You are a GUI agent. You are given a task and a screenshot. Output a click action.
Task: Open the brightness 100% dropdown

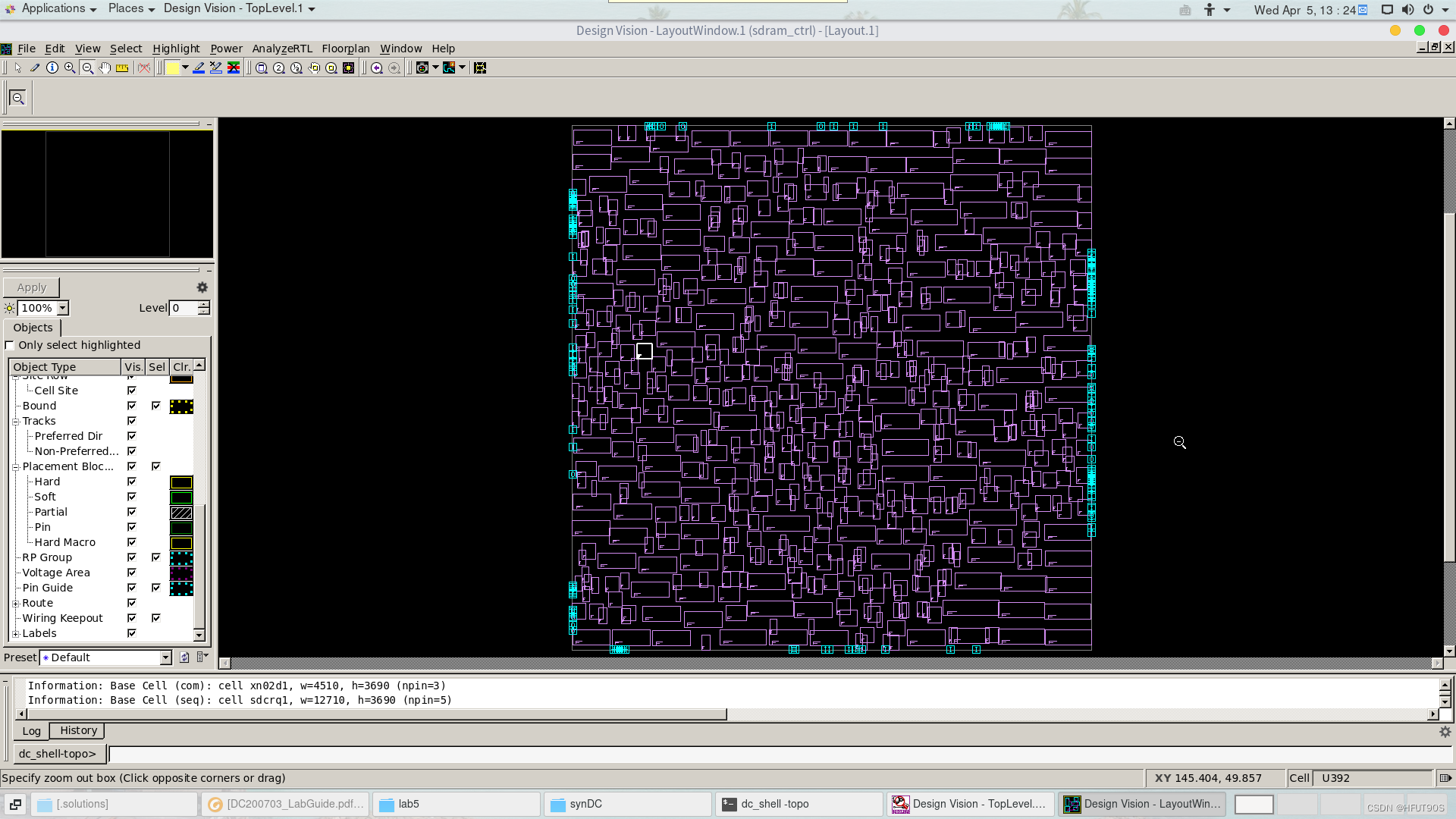click(63, 308)
